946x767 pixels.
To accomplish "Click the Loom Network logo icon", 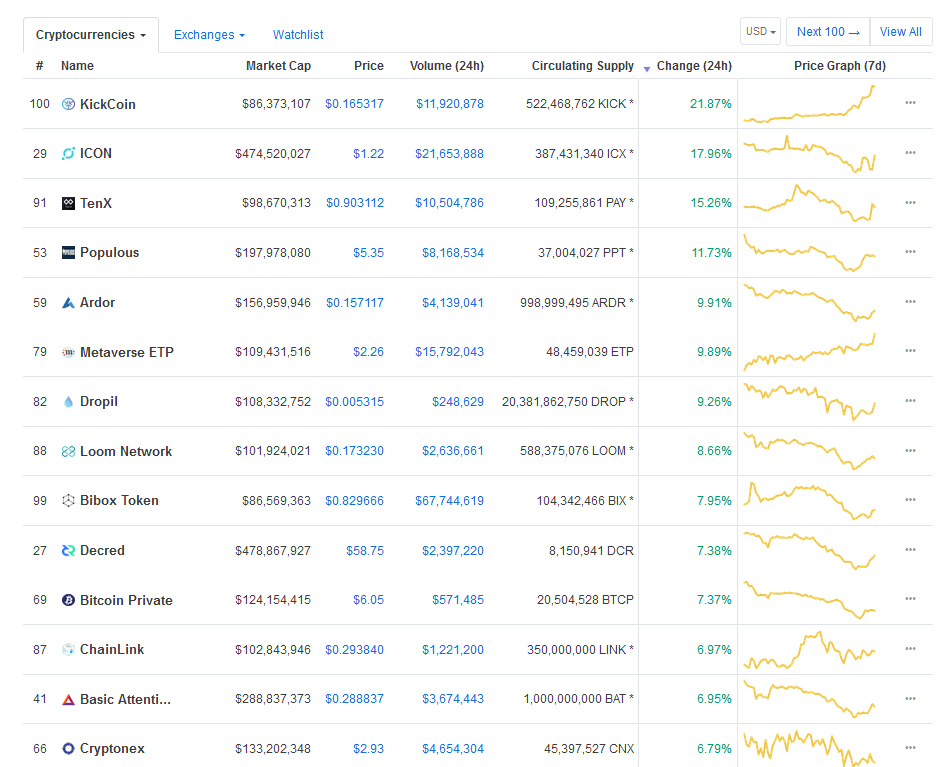I will [x=68, y=451].
